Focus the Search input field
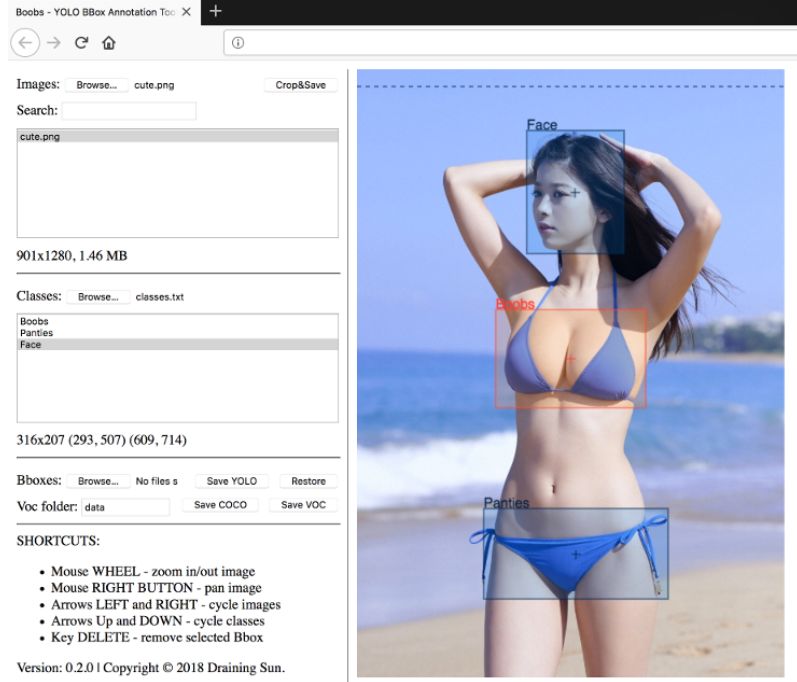 tap(129, 111)
